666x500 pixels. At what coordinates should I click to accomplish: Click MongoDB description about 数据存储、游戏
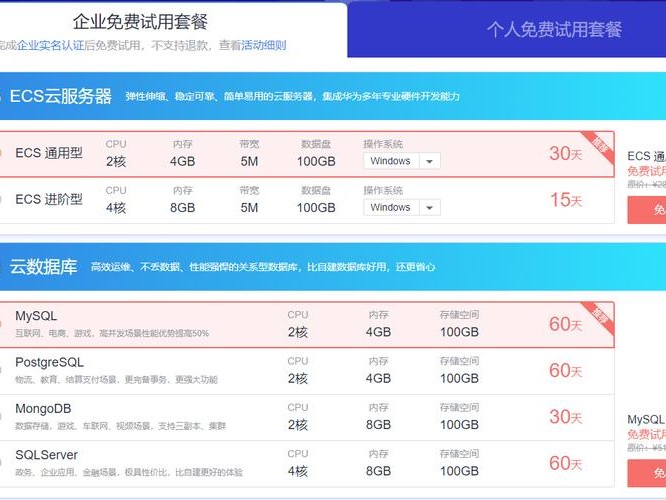tap(121, 426)
